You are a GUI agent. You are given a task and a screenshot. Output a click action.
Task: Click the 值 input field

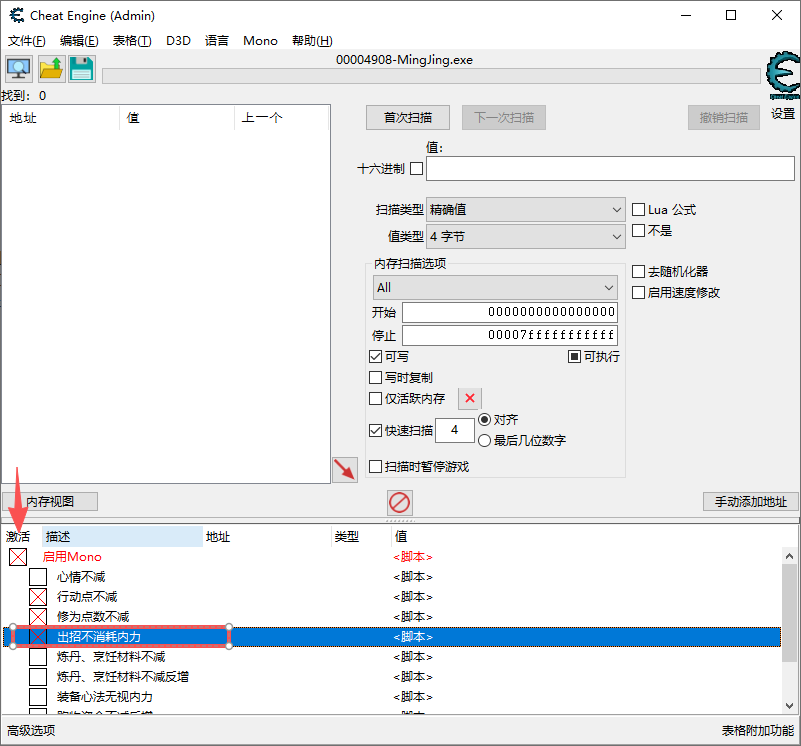(x=610, y=169)
